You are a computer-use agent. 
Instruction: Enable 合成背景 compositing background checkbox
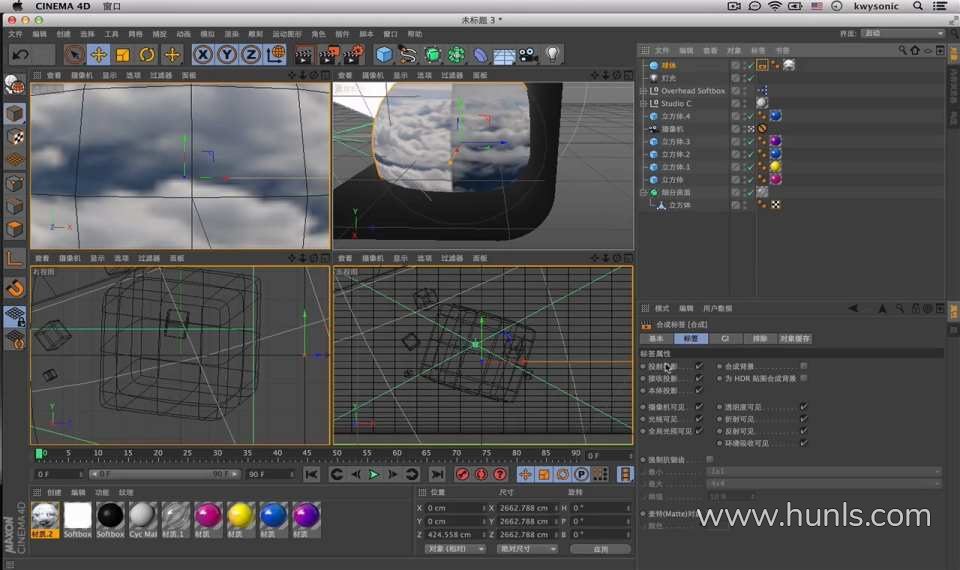tap(804, 366)
